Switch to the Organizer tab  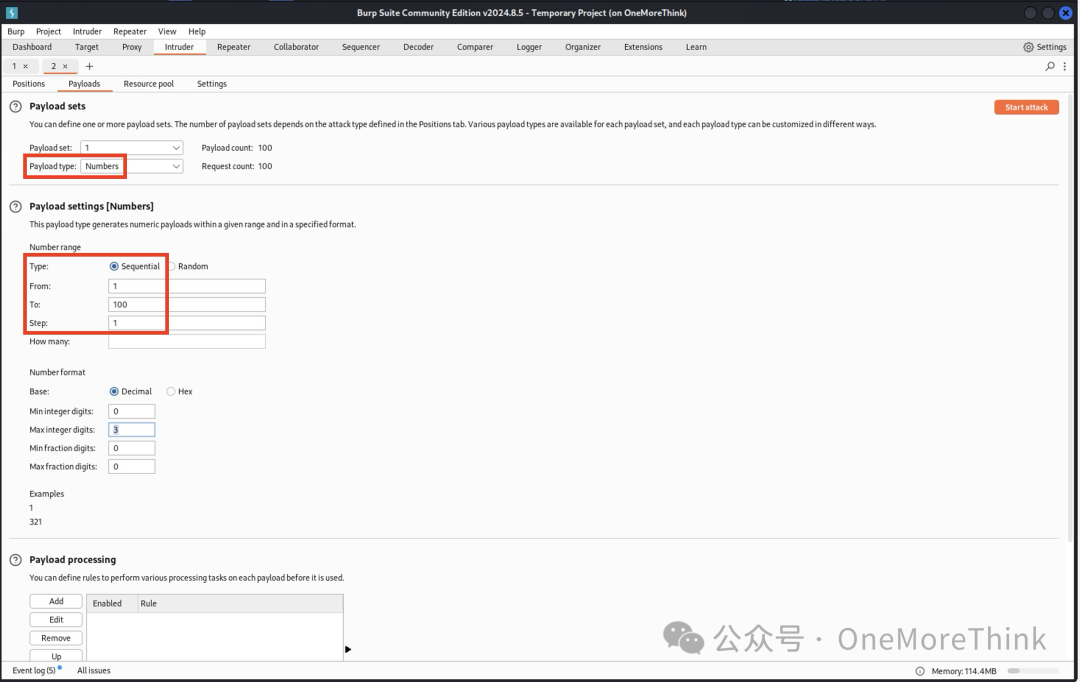tap(583, 47)
